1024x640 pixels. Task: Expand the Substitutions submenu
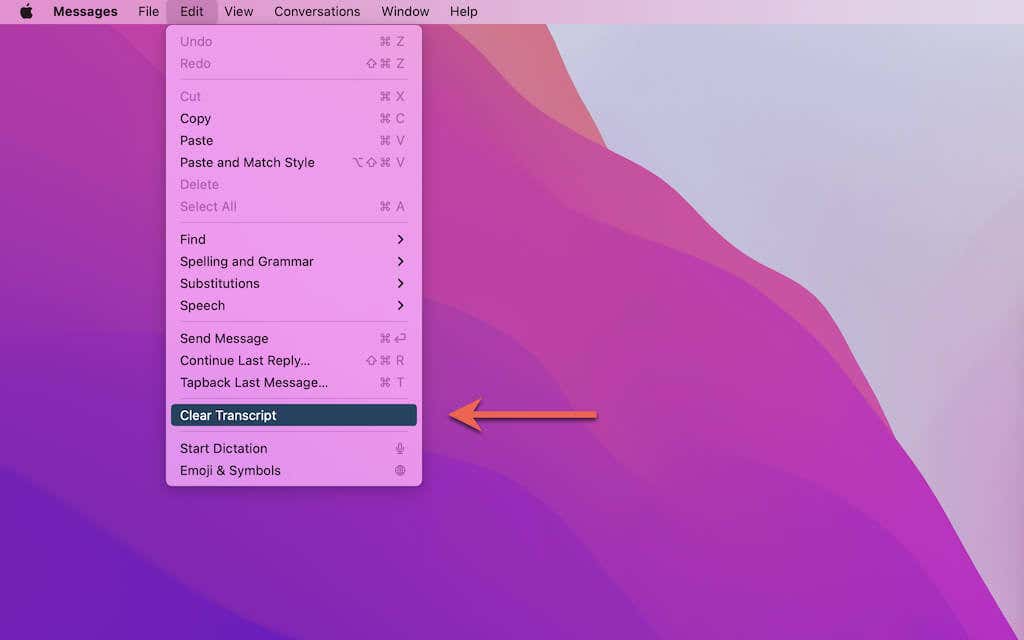coord(294,283)
